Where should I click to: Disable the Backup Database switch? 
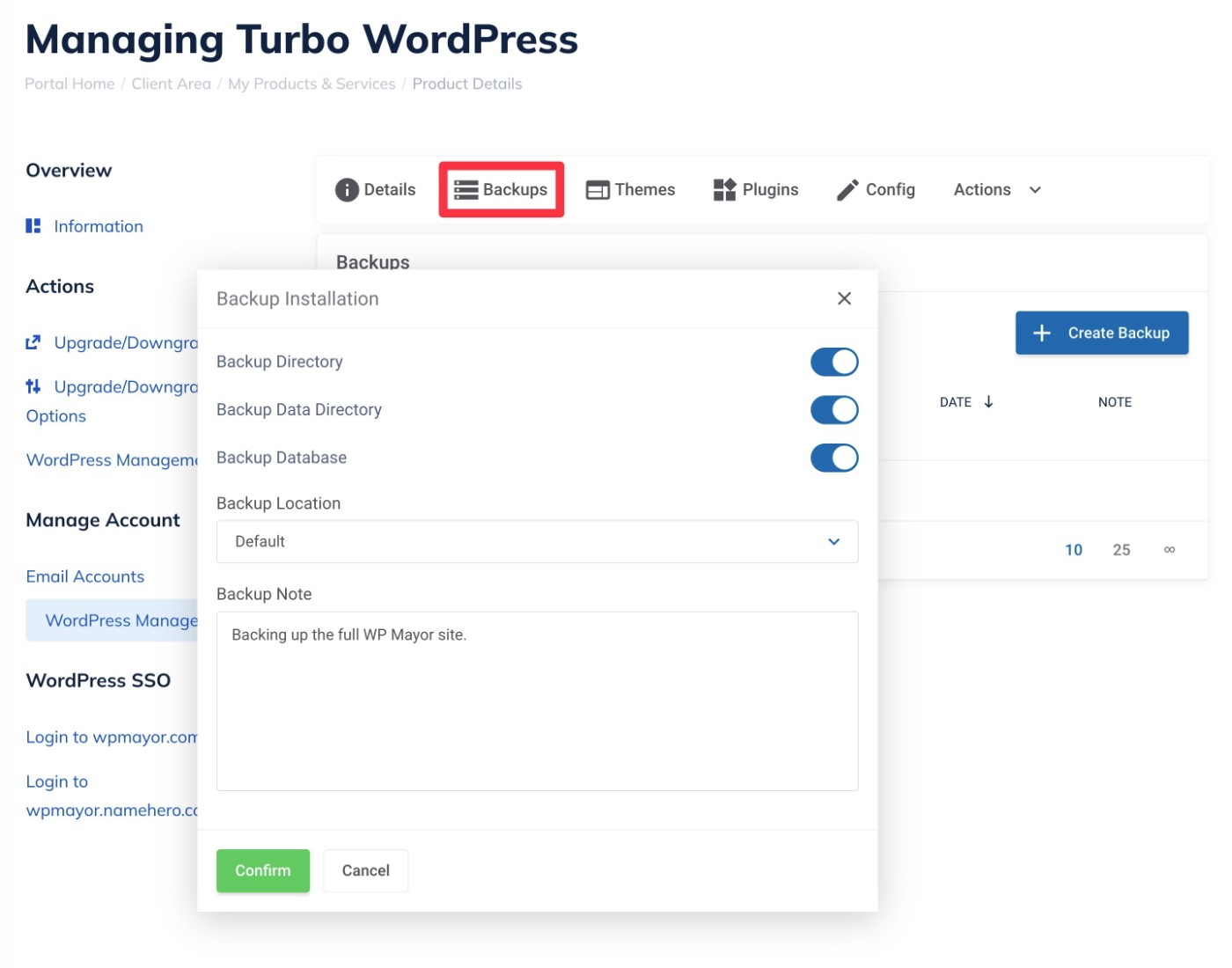click(x=834, y=458)
